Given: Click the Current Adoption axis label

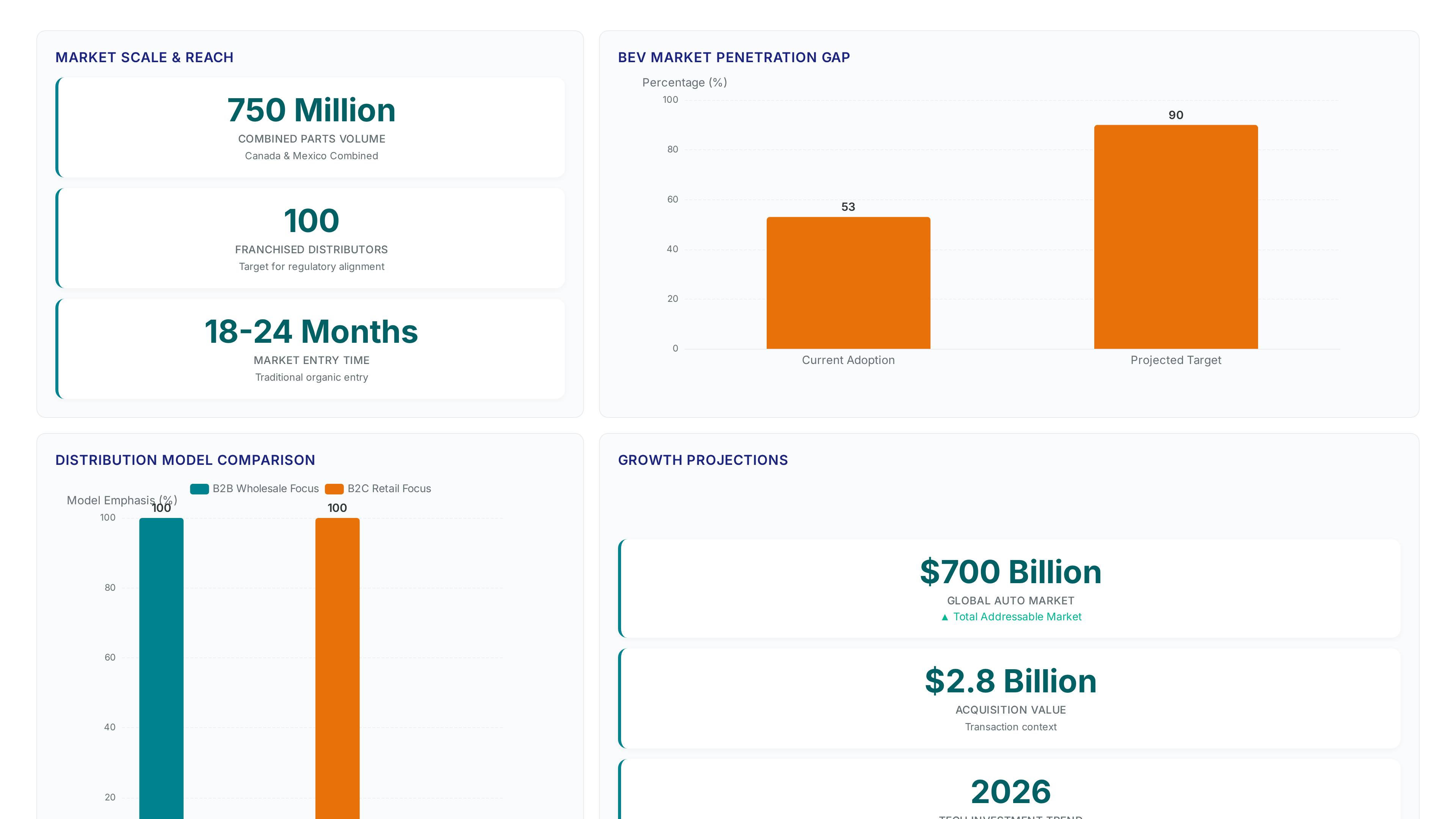Looking at the screenshot, I should (848, 360).
